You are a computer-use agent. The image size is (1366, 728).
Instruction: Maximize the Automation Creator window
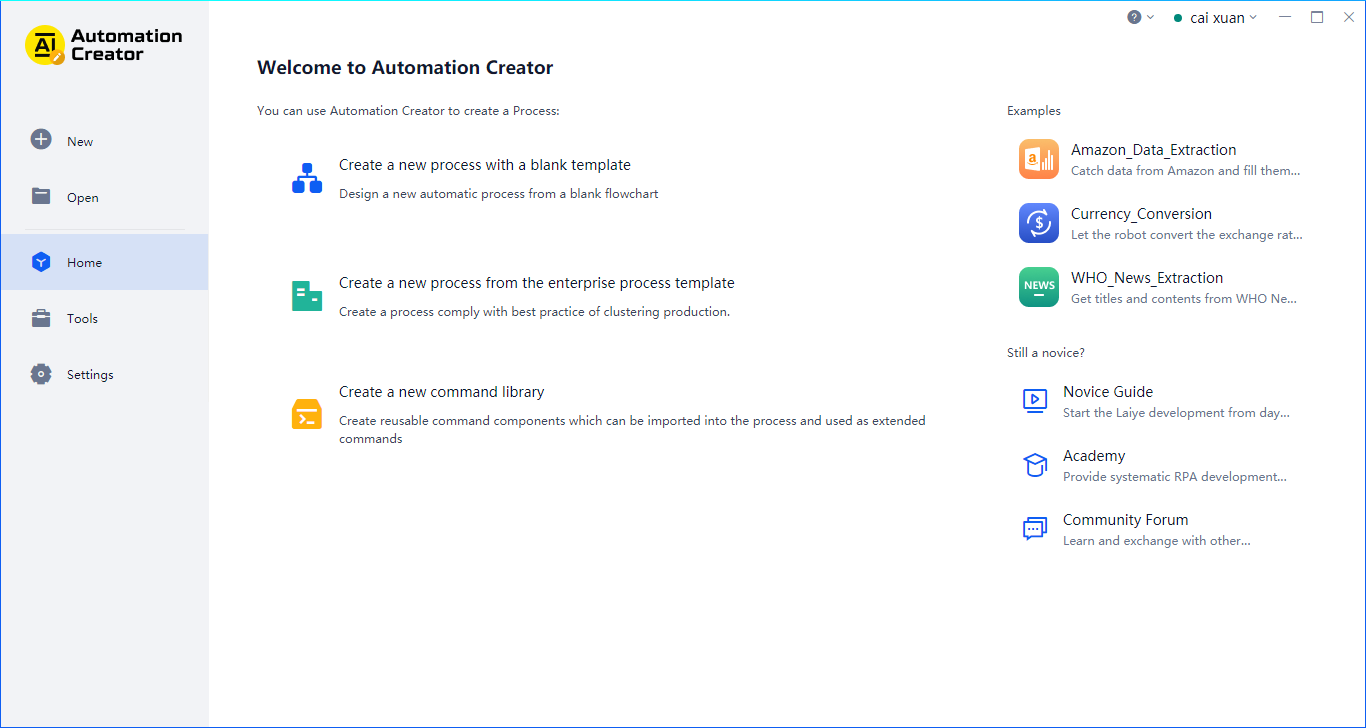[x=1317, y=17]
